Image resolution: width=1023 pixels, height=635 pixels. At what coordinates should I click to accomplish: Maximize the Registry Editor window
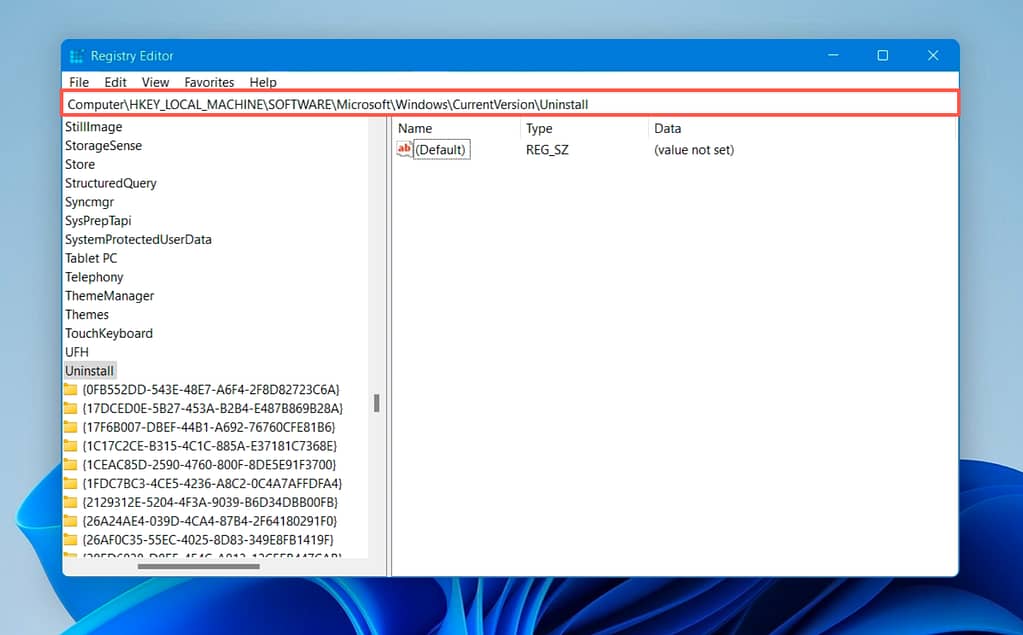pos(883,55)
